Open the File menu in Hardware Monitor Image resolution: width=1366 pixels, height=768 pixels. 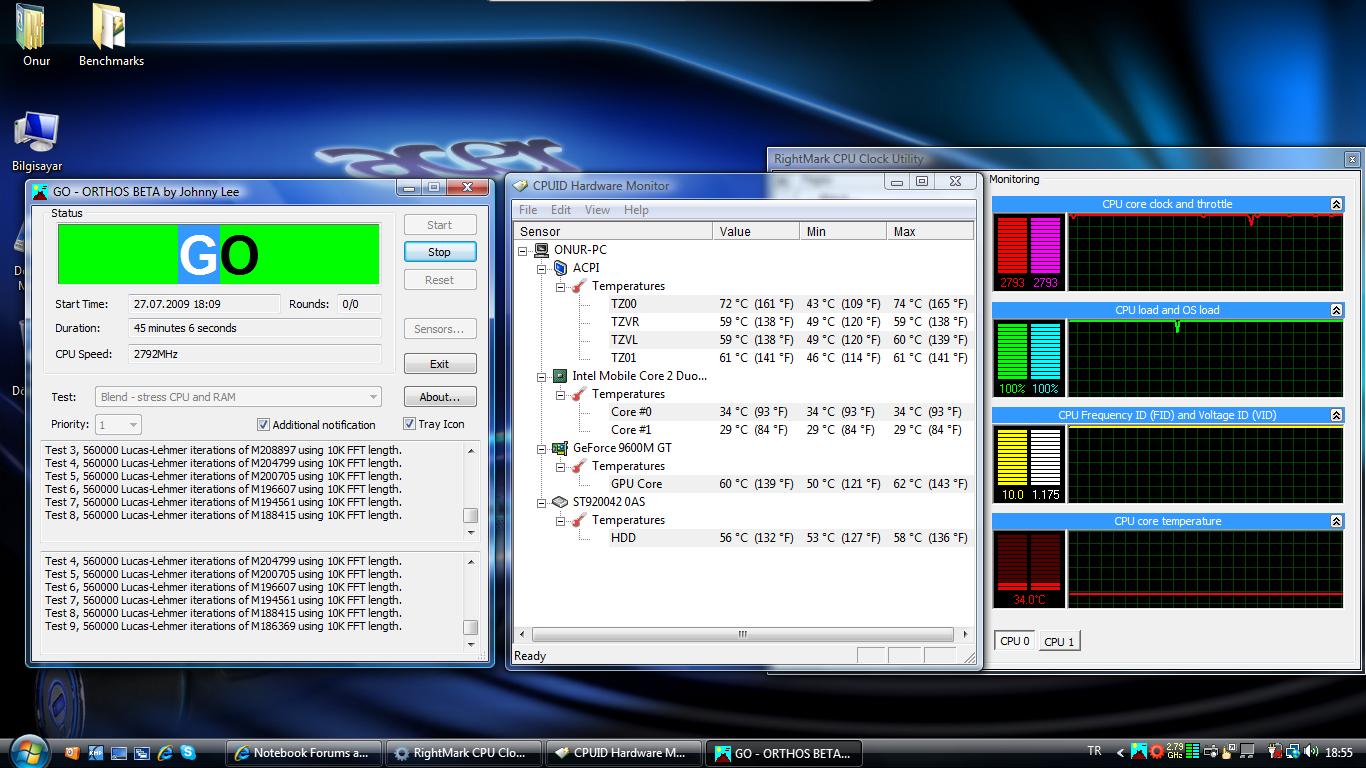[528, 210]
